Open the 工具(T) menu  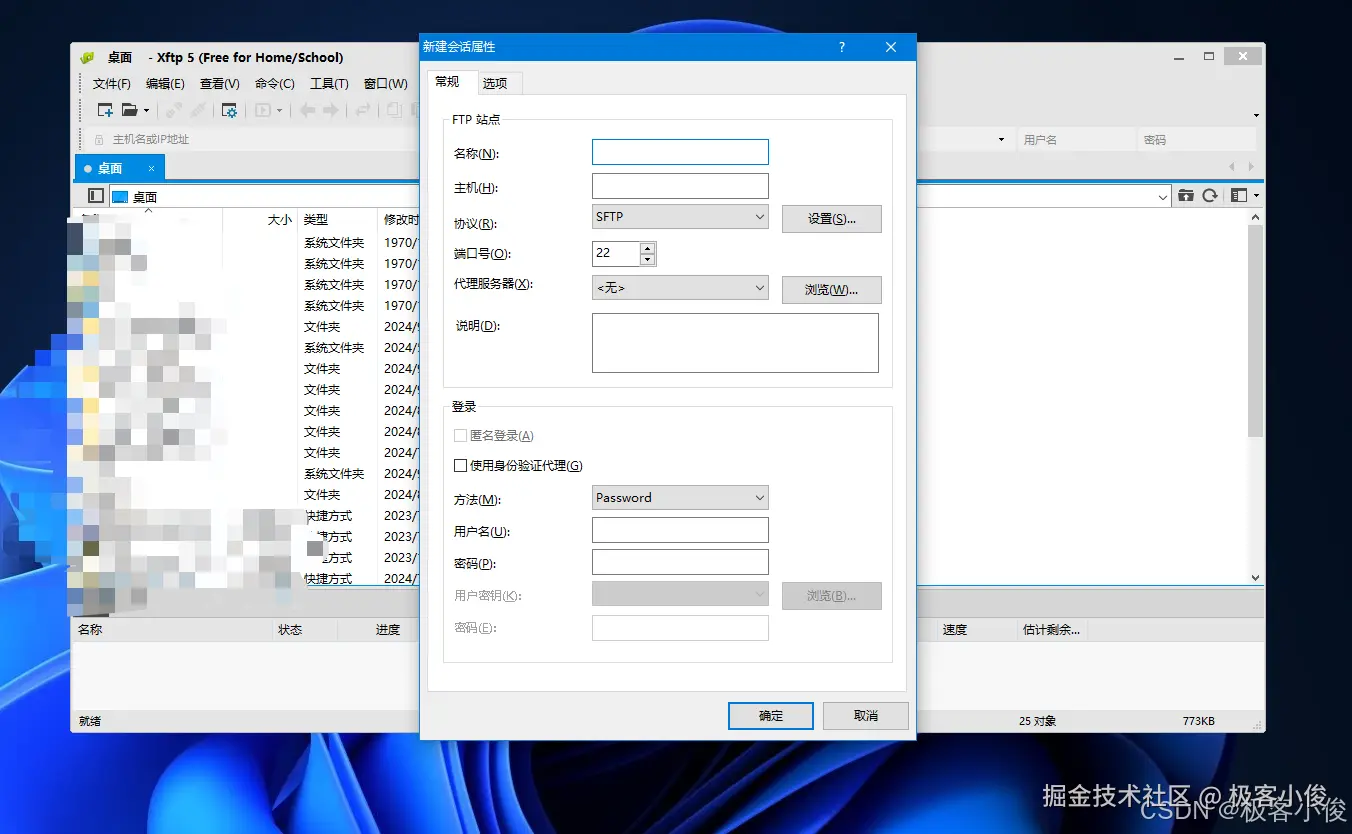point(329,84)
